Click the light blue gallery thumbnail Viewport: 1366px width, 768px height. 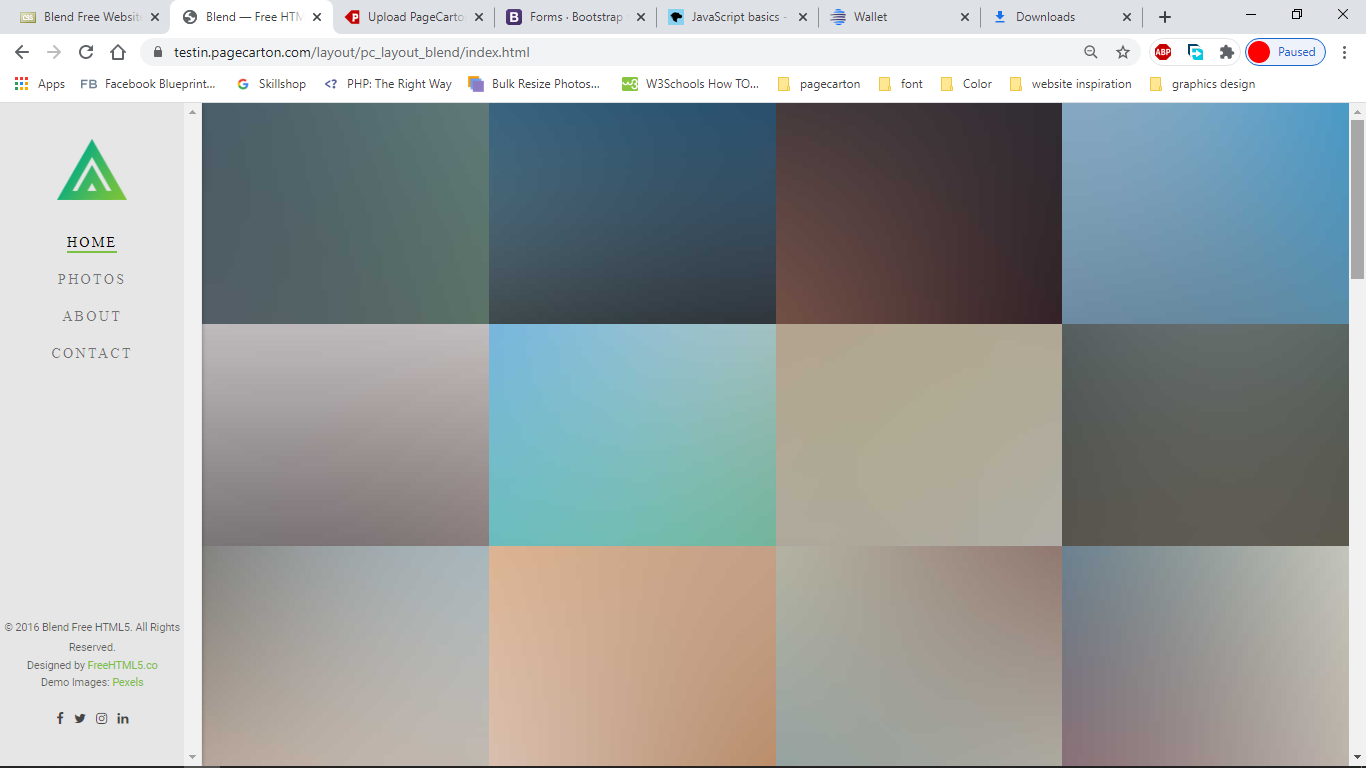coord(632,435)
